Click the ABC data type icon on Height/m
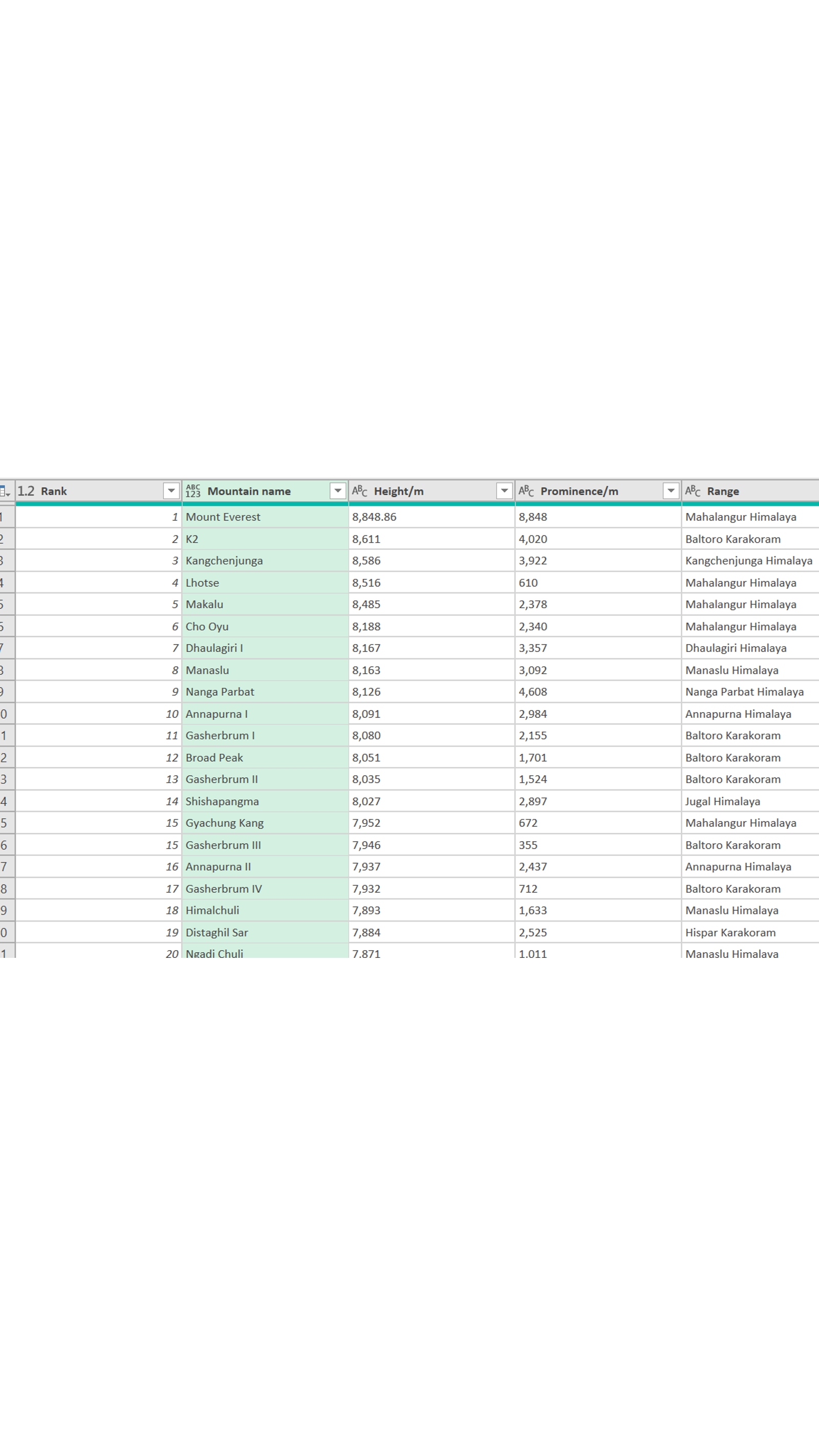Image resolution: width=819 pixels, height=1456 pixels. pyautogui.click(x=360, y=491)
